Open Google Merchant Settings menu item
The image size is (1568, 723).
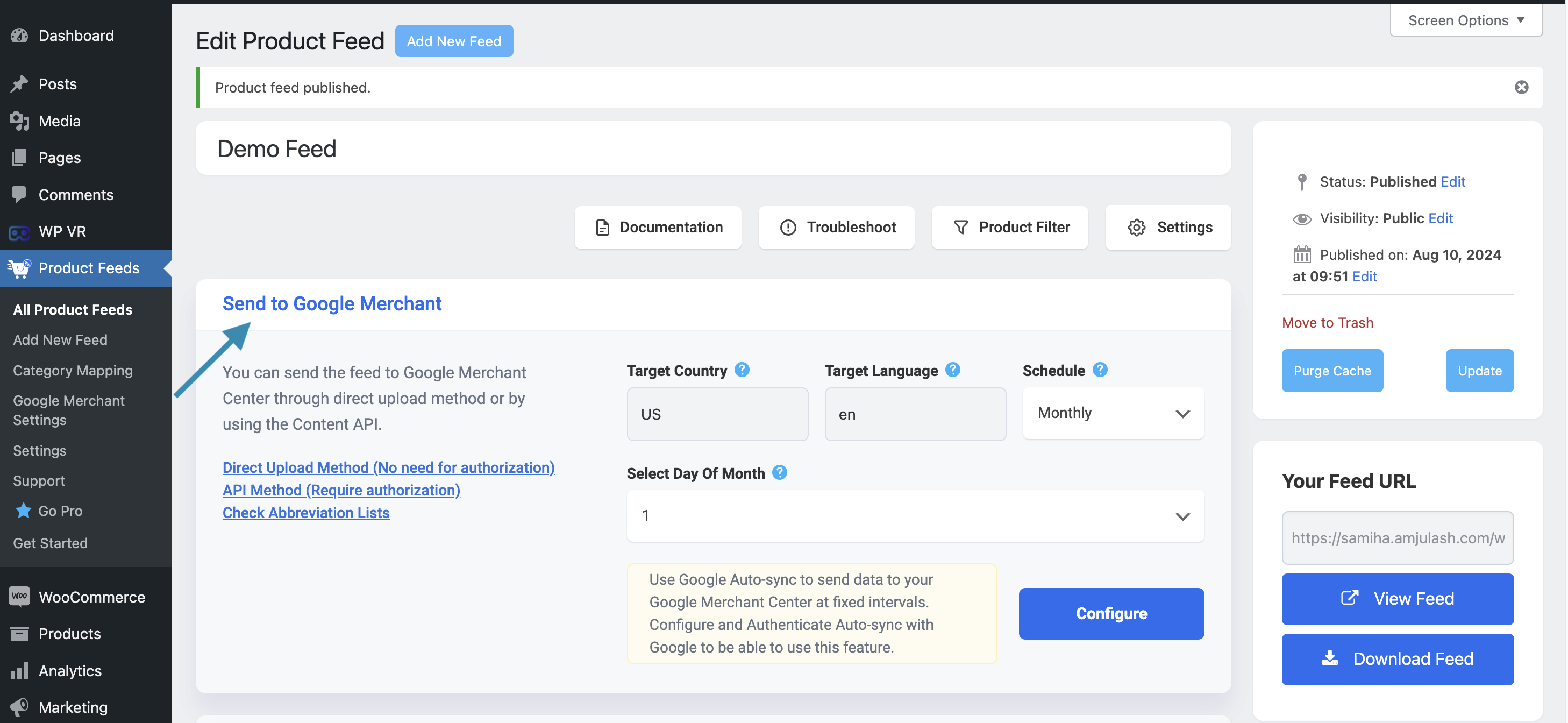(69, 410)
